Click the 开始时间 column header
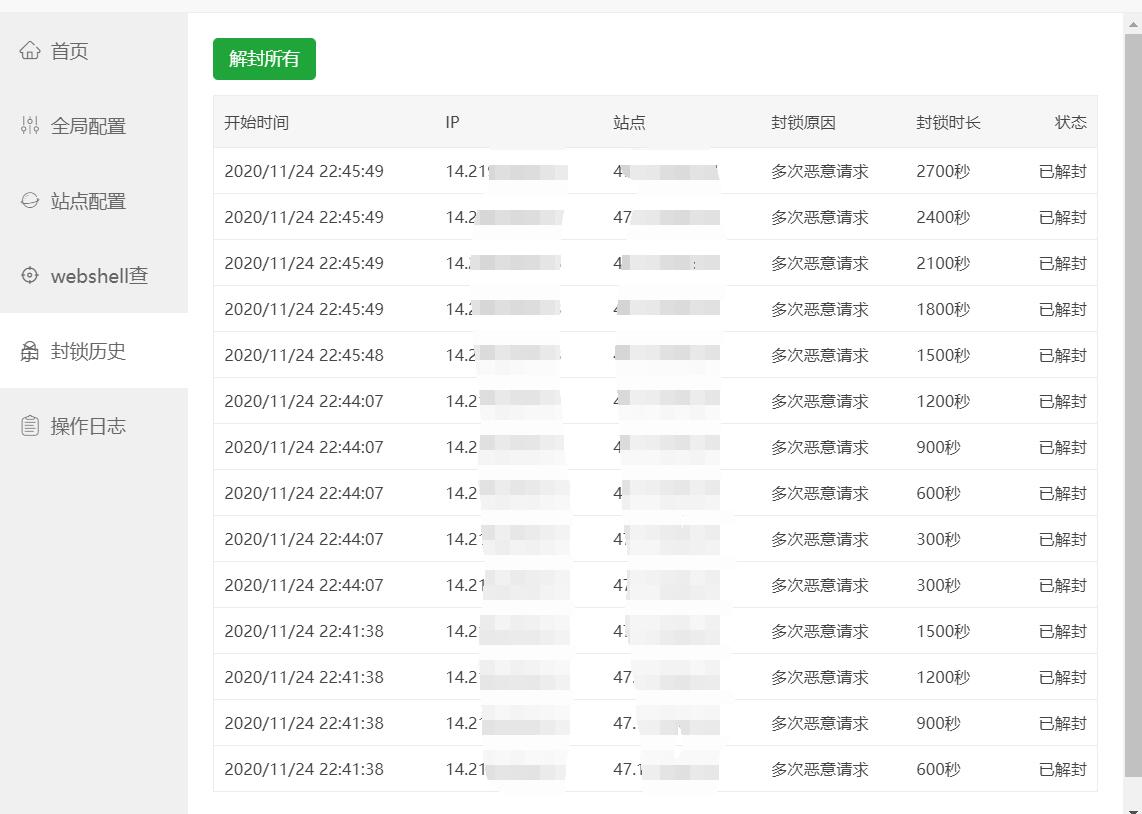The image size is (1142, 814). [256, 122]
